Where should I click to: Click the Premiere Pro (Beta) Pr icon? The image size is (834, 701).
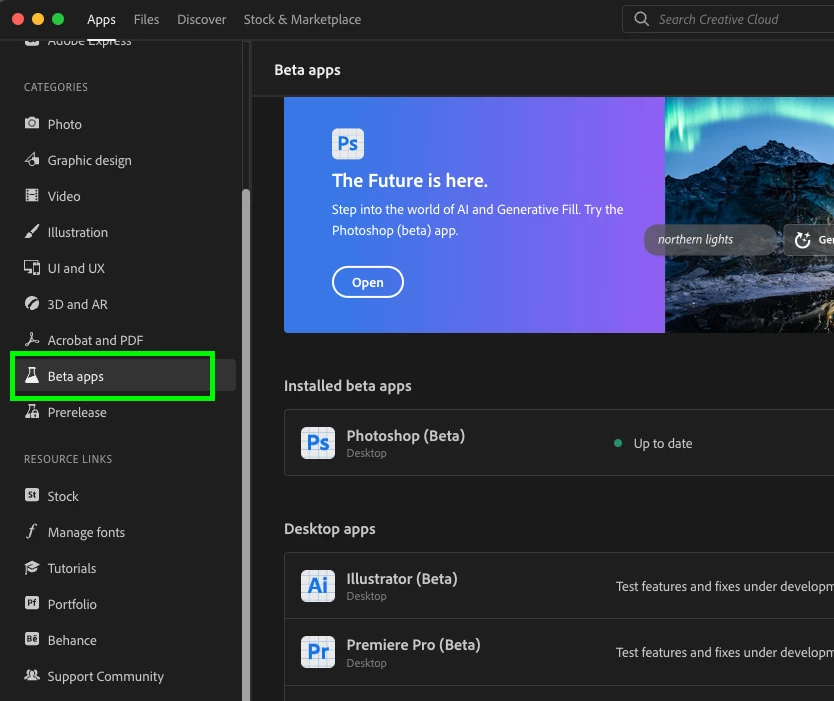click(x=318, y=652)
